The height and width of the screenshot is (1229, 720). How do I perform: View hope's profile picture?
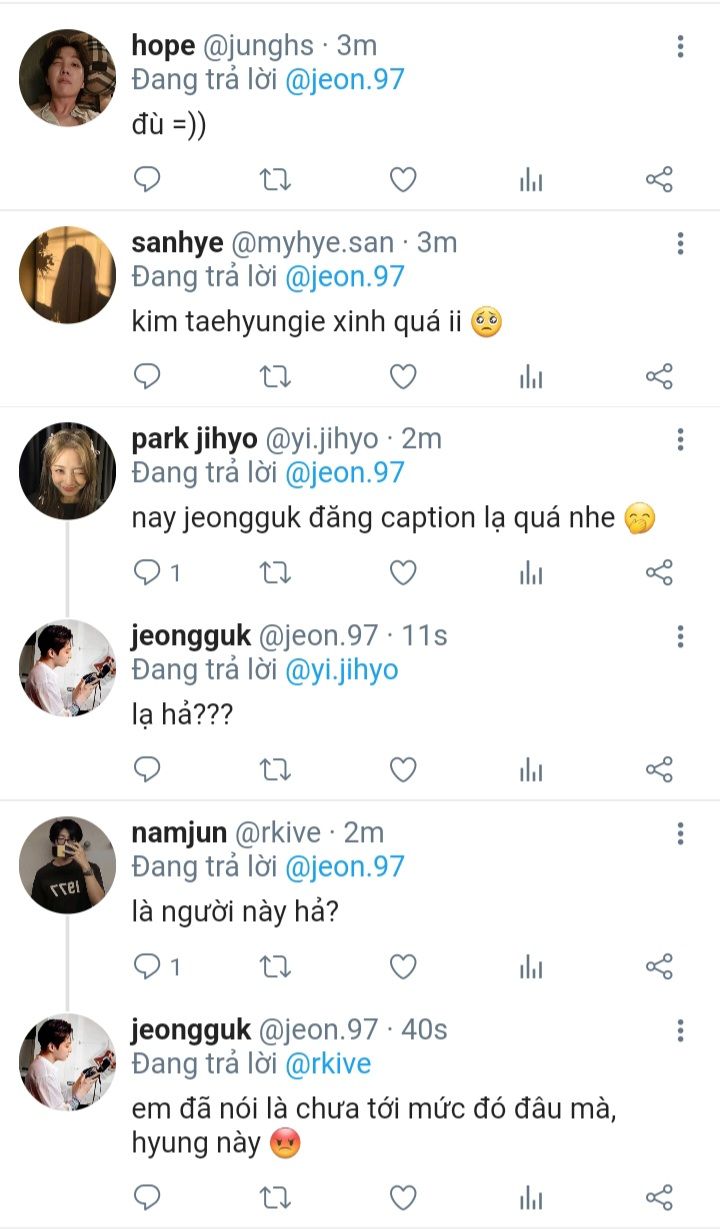pos(67,78)
